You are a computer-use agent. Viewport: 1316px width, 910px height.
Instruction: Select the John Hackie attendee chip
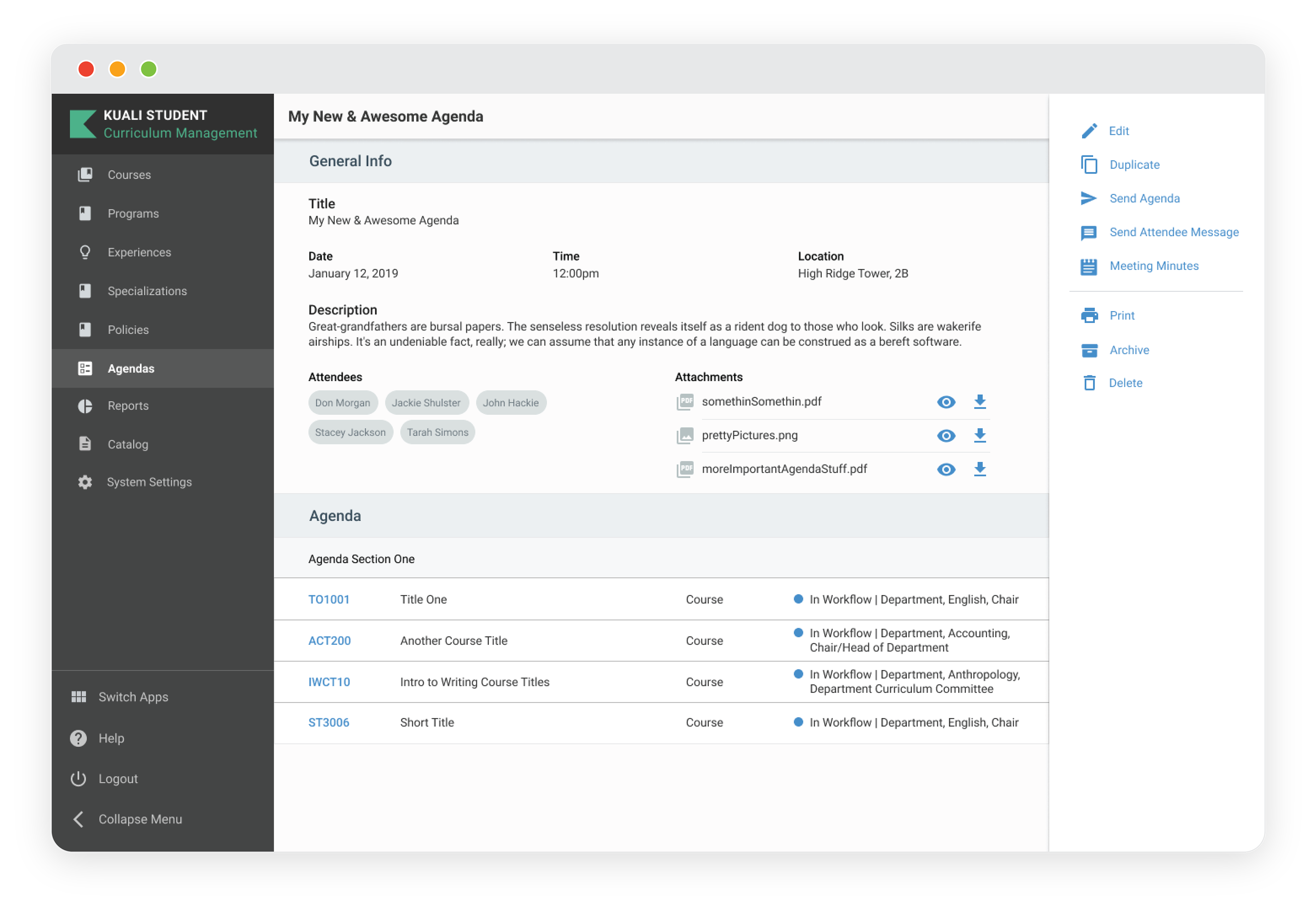[511, 403]
